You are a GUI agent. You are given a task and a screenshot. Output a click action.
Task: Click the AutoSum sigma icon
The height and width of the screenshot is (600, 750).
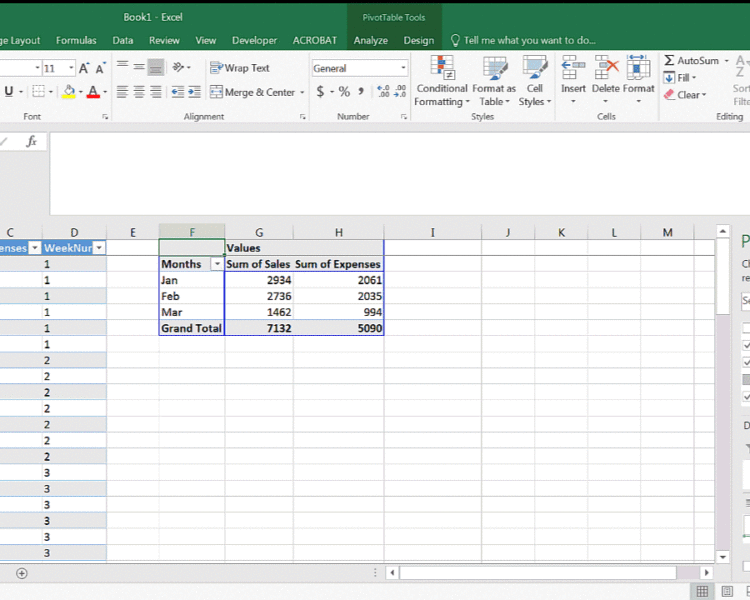(x=670, y=61)
